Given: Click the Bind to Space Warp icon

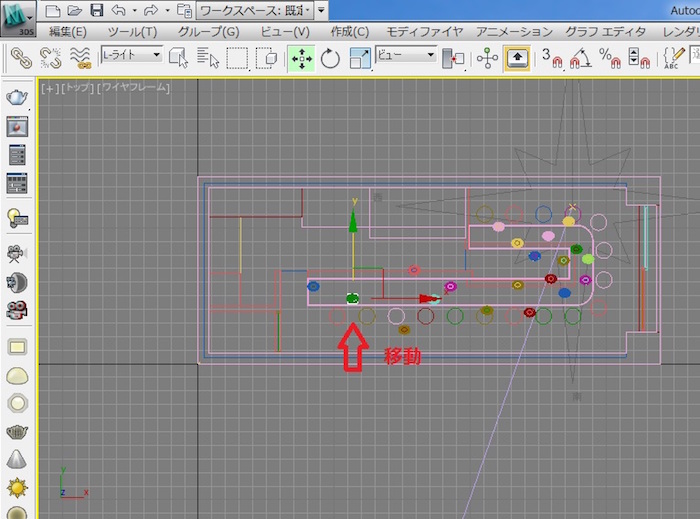Looking at the screenshot, I should (79, 57).
